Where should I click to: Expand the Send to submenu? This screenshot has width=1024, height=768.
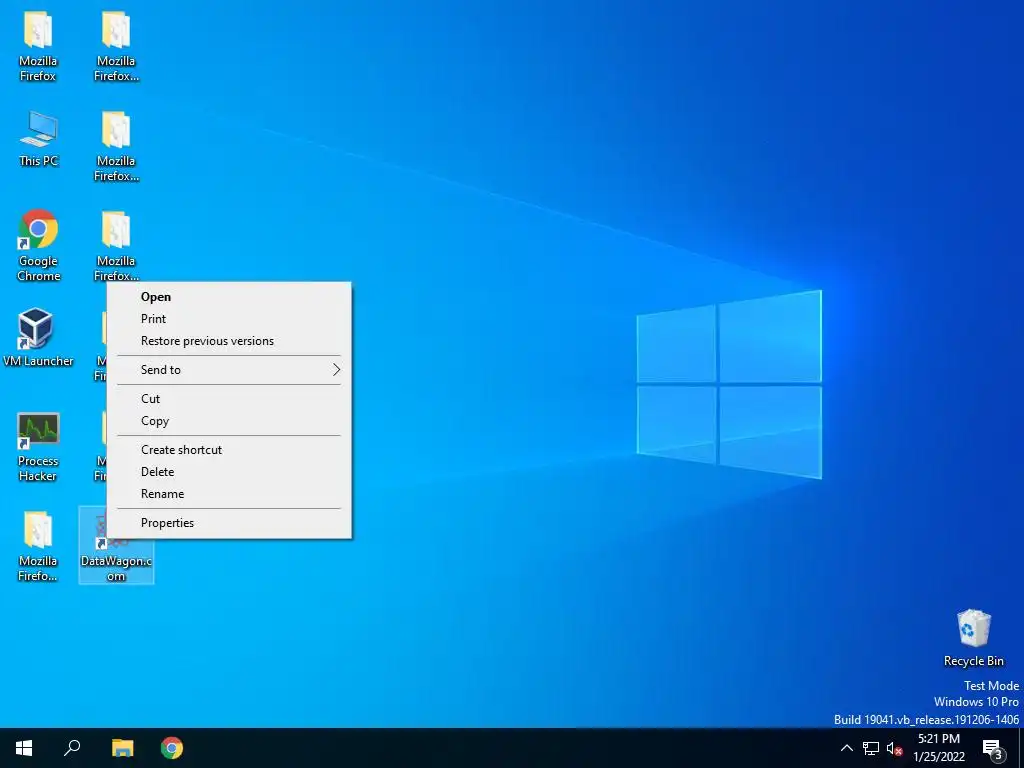click(229, 370)
